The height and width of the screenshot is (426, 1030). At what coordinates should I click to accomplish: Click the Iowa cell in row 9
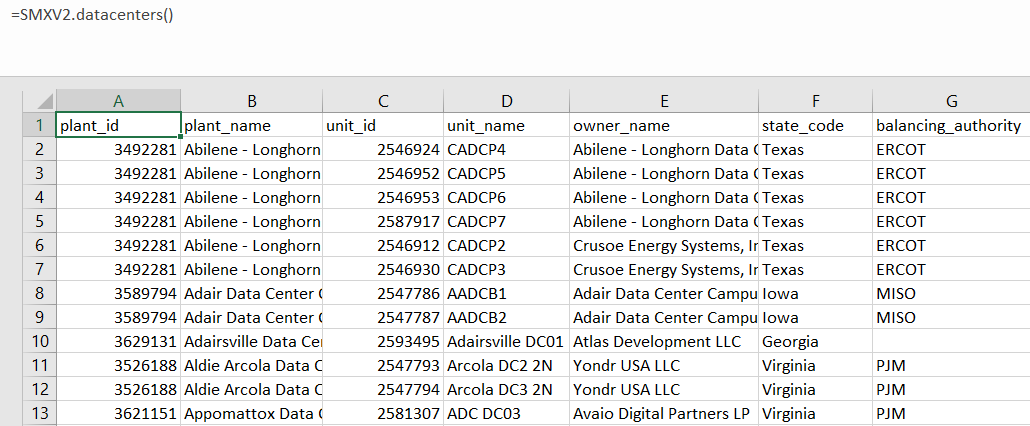click(x=815, y=317)
